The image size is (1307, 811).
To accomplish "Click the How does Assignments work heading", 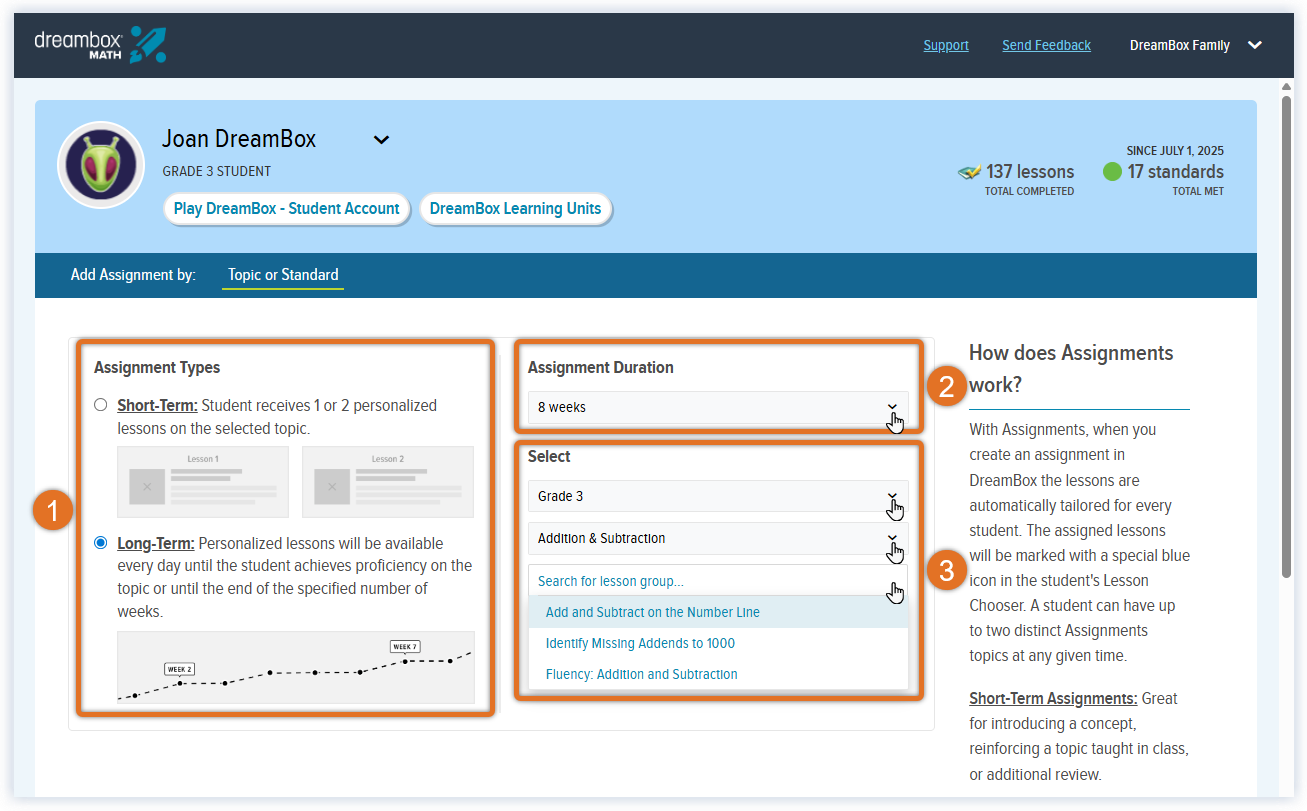I will click(x=1071, y=368).
